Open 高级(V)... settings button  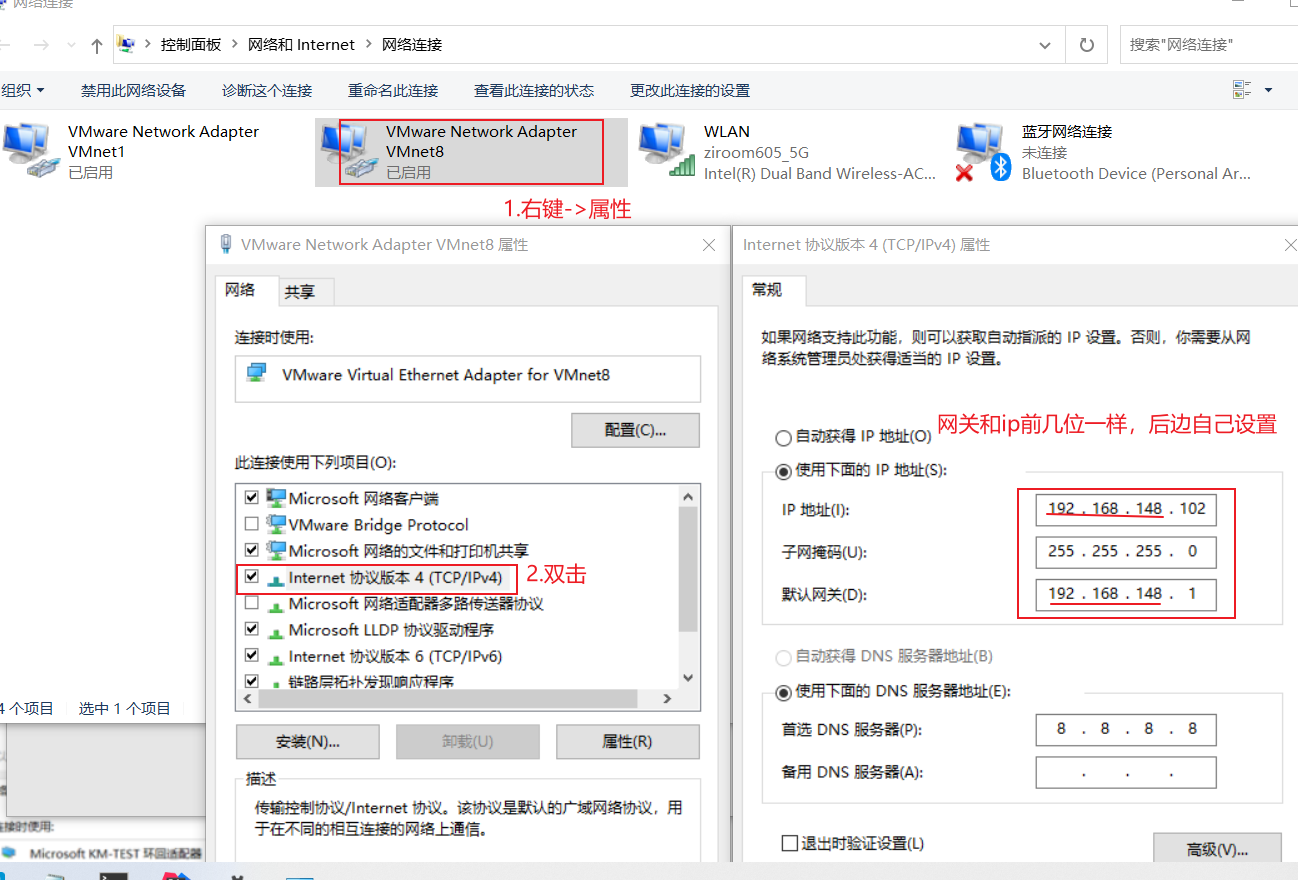(1217, 849)
